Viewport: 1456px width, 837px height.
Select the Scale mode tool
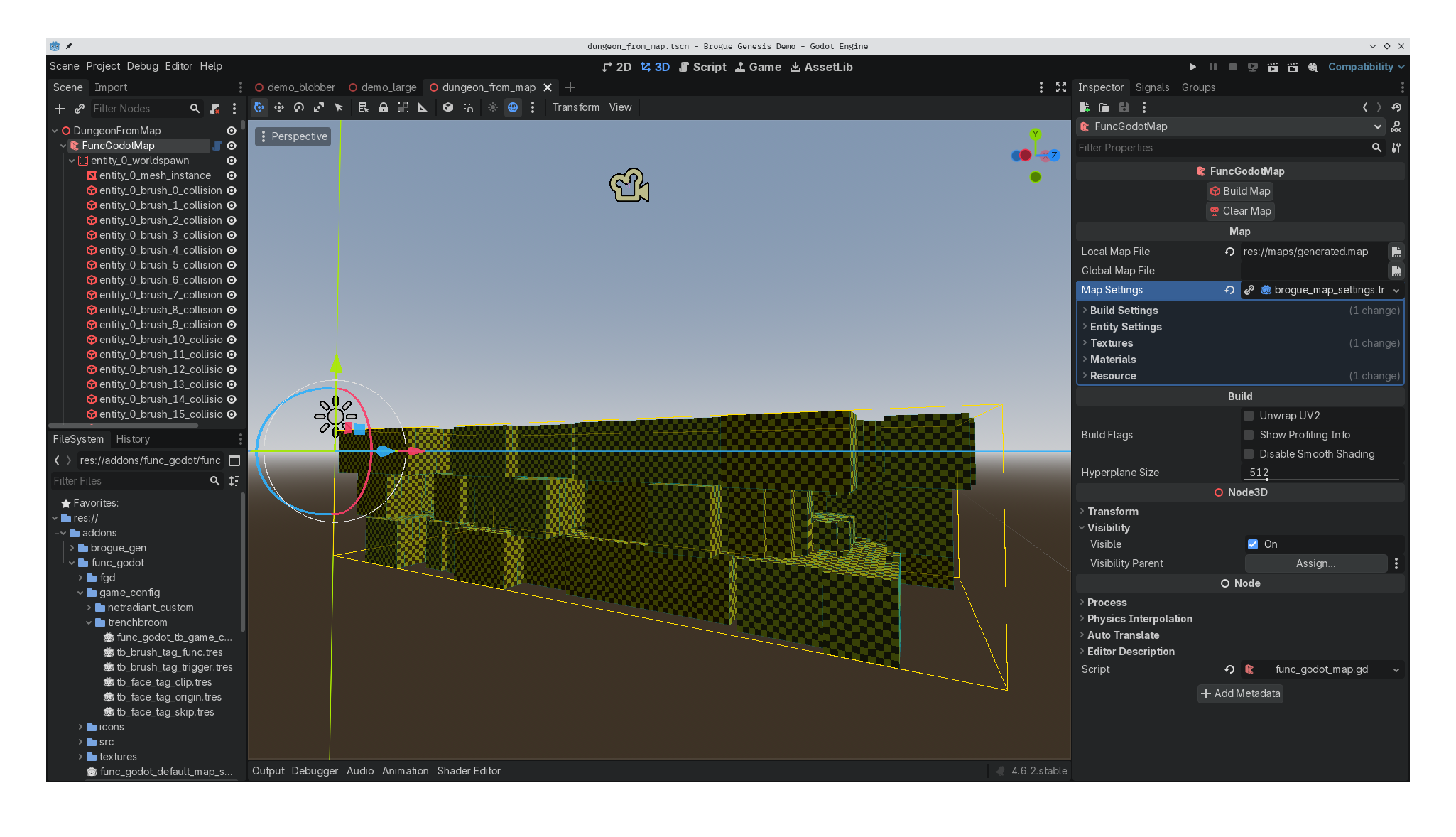pyautogui.click(x=319, y=107)
